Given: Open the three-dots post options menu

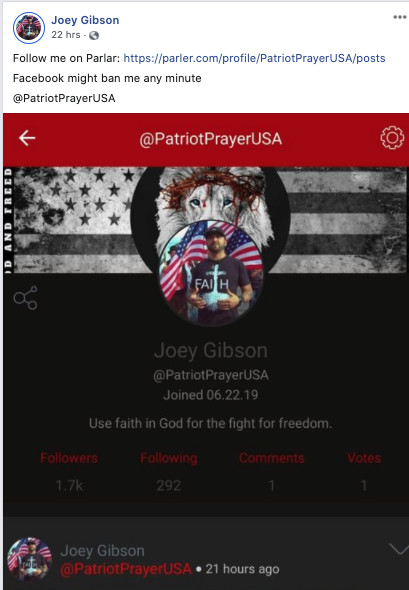Looking at the screenshot, I should 400,17.
